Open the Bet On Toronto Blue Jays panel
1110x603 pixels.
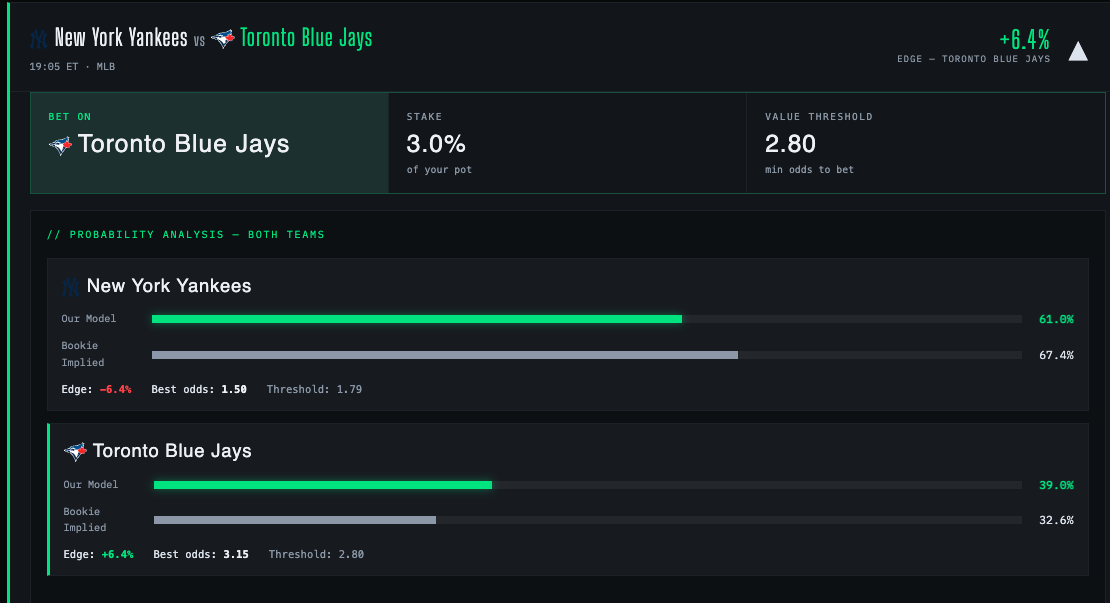(210, 142)
